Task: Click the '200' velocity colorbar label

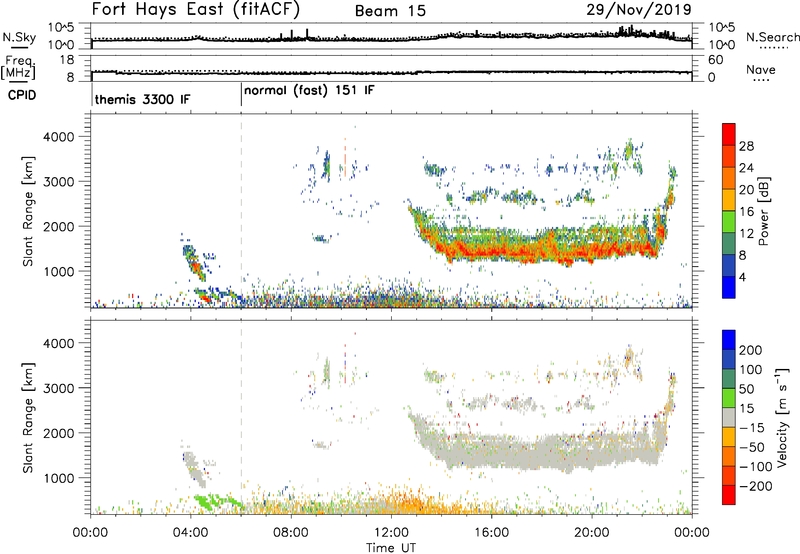Action: point(751,350)
